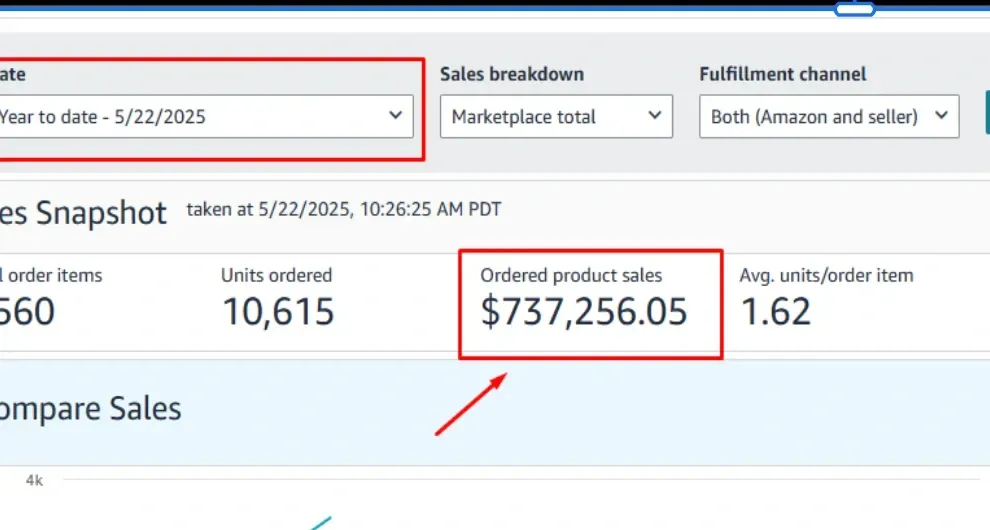Click the chevron arrow in the date dropdown

pyautogui.click(x=396, y=116)
